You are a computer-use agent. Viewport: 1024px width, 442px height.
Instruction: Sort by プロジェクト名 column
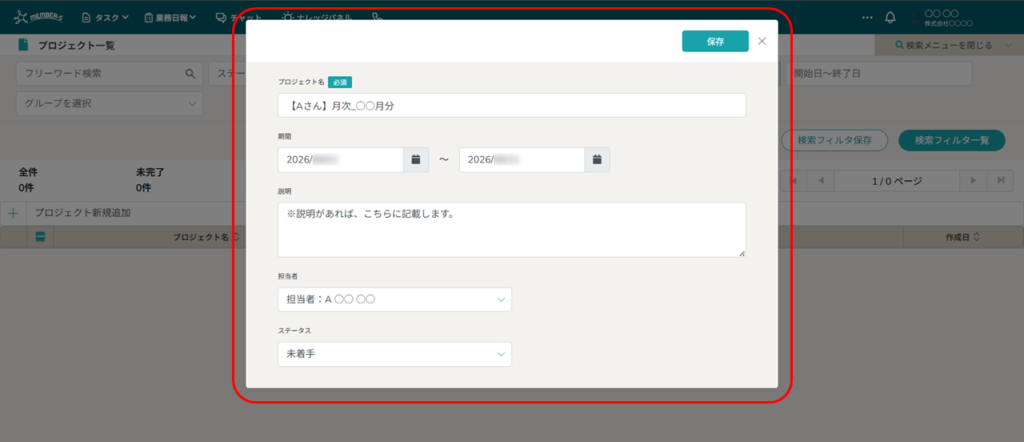pos(206,238)
